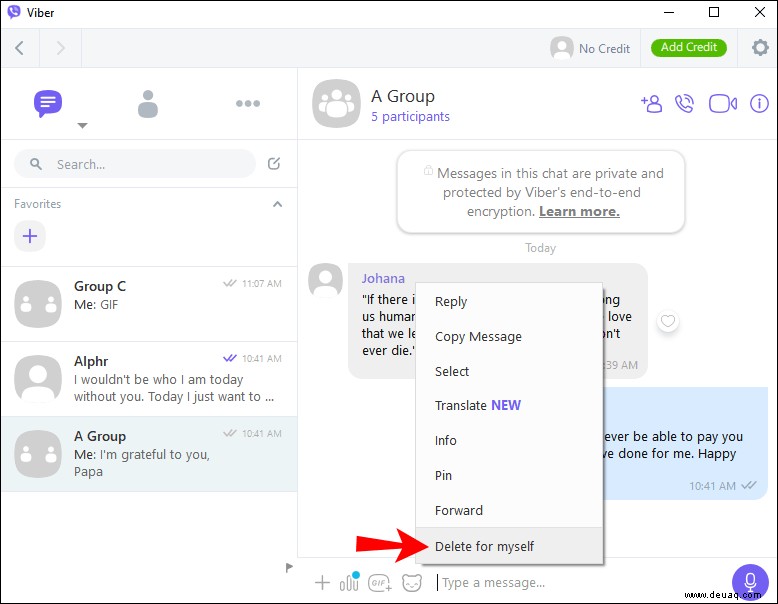Image resolution: width=778 pixels, height=604 pixels.
Task: Open the 5 participants link
Action: pyautogui.click(x=410, y=117)
